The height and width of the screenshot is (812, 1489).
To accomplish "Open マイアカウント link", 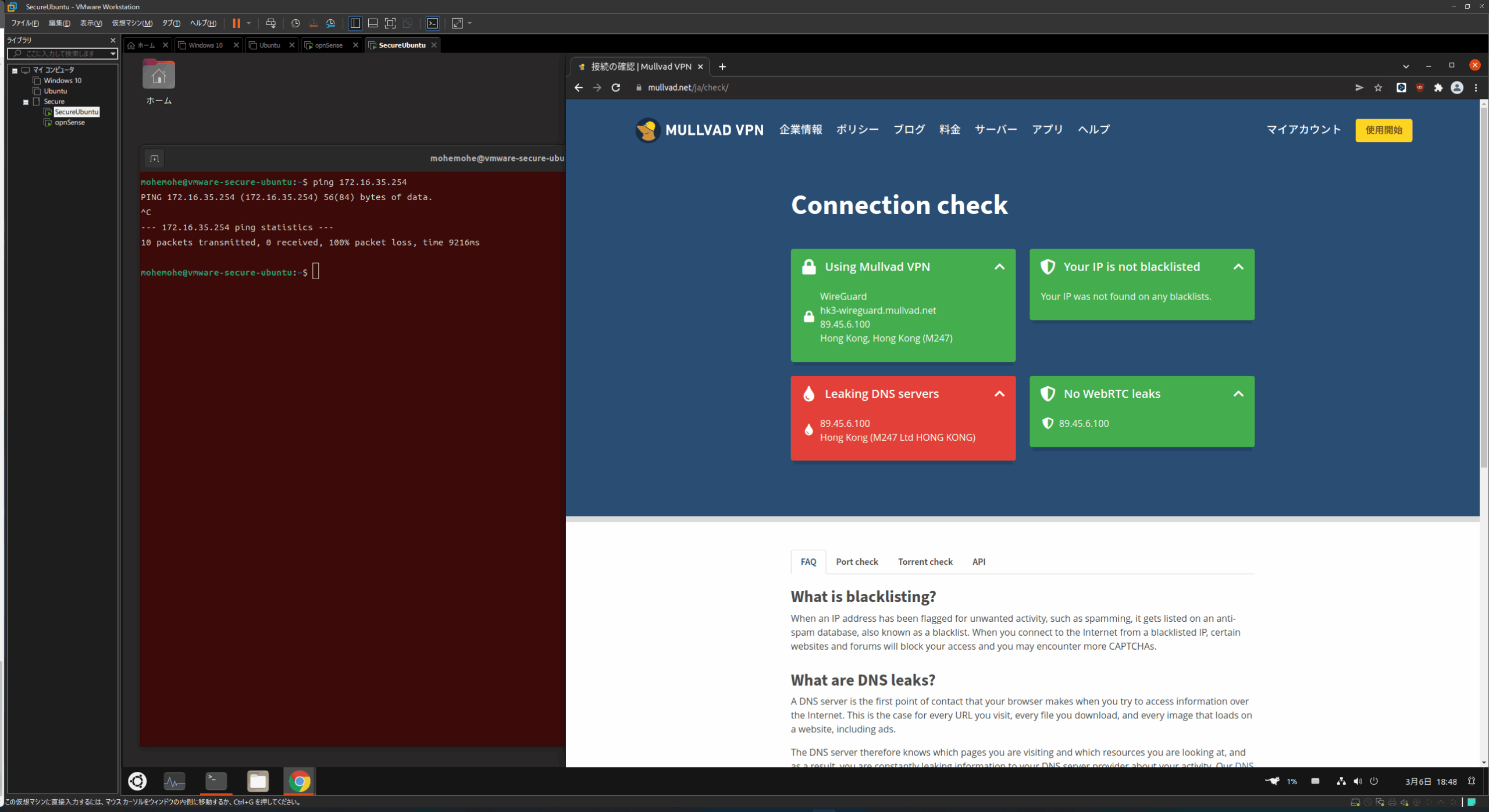I will [1303, 130].
